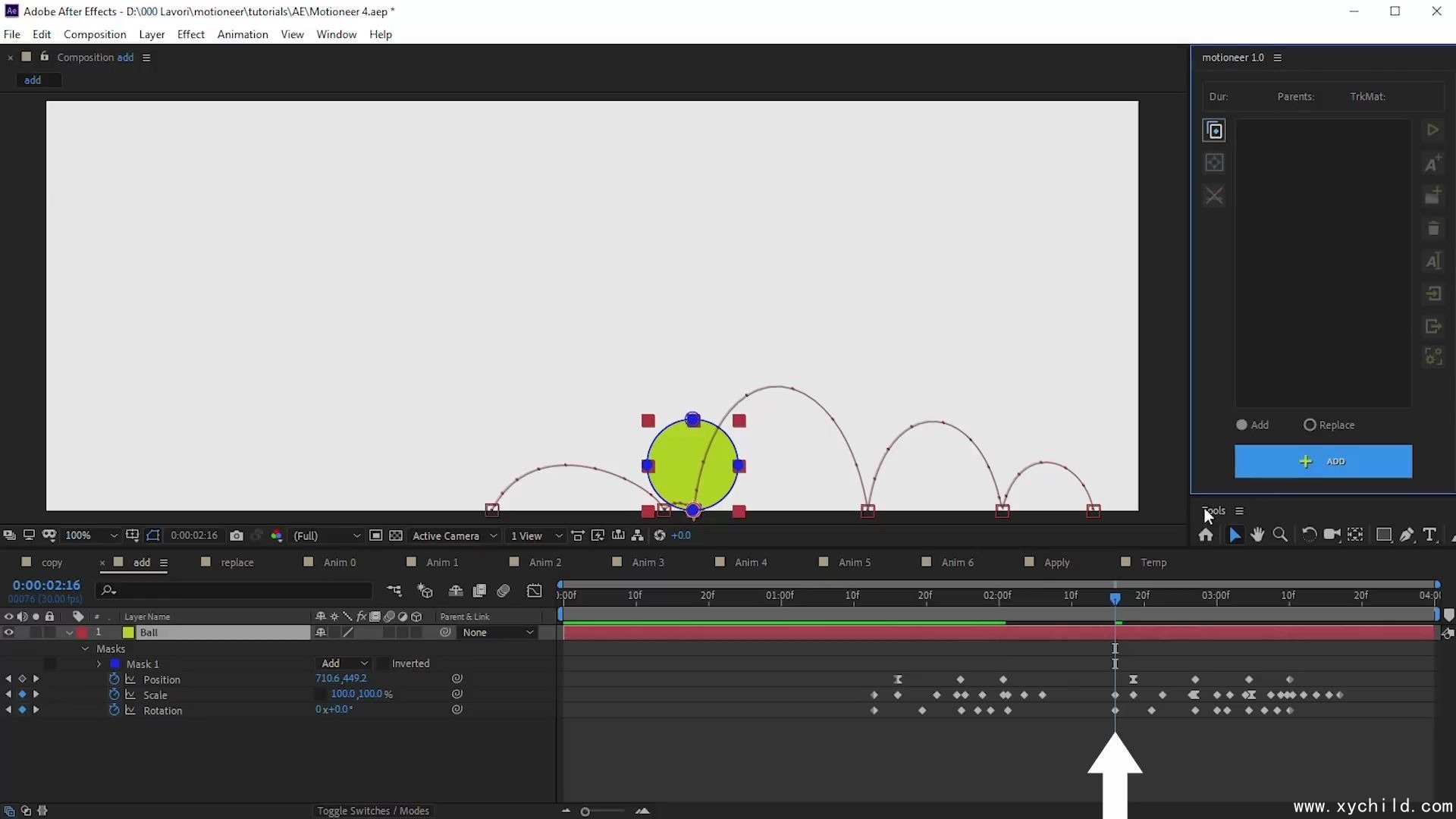The height and width of the screenshot is (819, 1456).
Task: Click motioneer play preview icon
Action: (x=1432, y=130)
